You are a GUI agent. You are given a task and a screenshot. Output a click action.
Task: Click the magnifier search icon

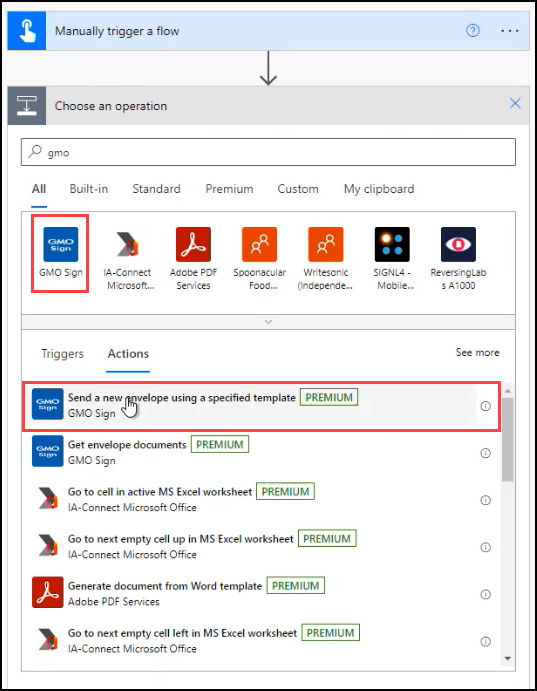pyautogui.click(x=34, y=151)
